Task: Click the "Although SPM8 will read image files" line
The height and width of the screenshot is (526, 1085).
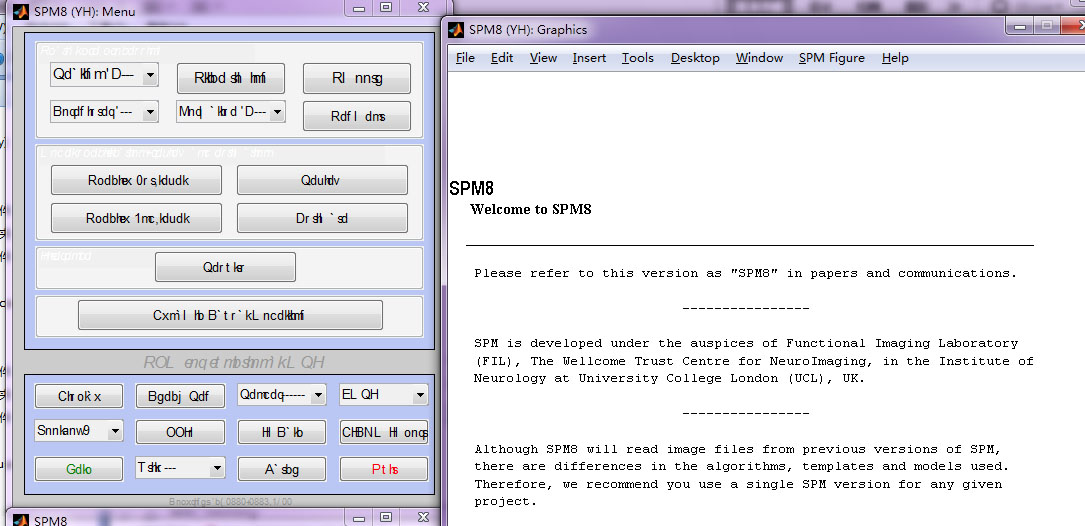Action: pyautogui.click(x=737, y=448)
